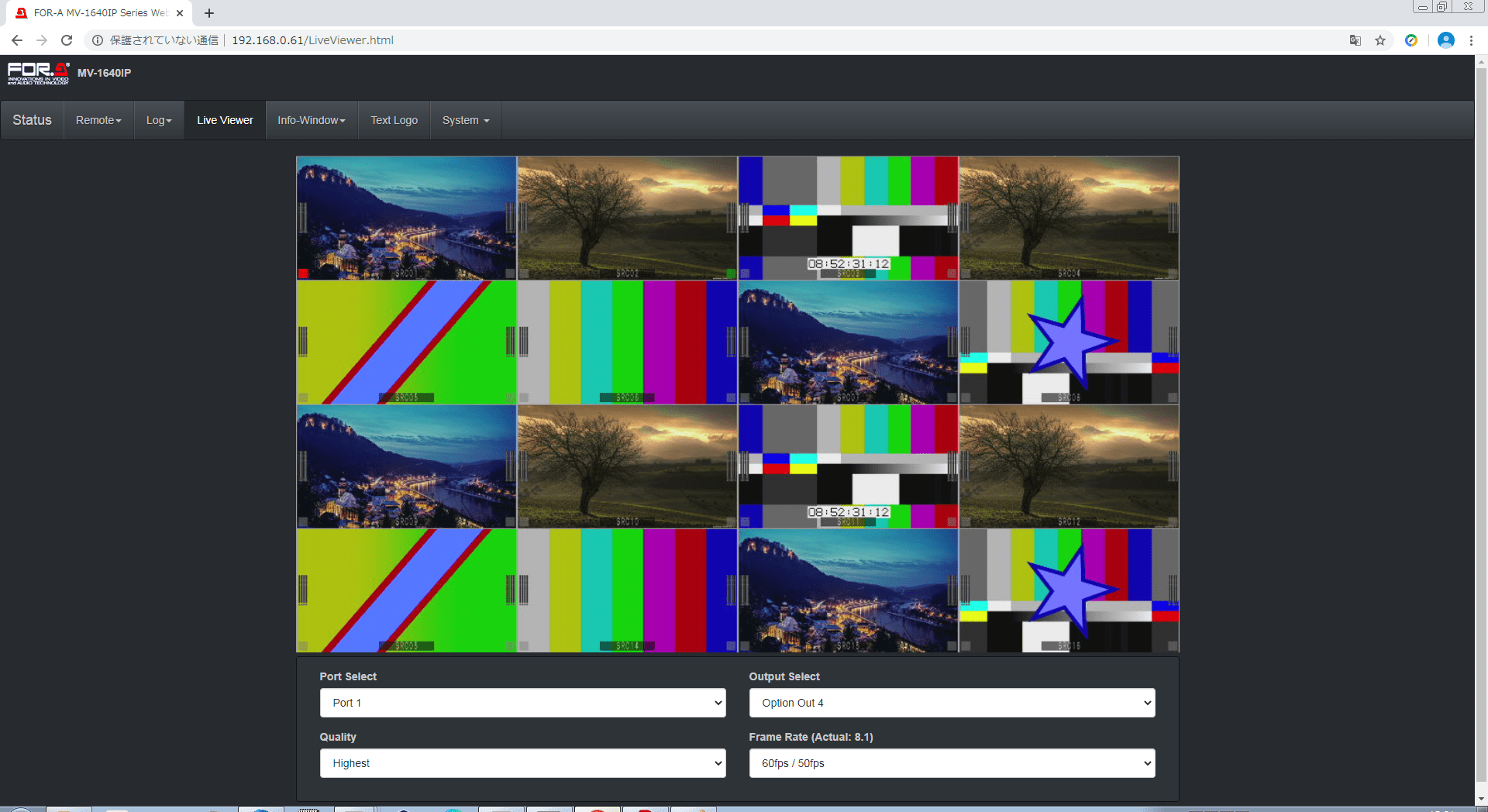
Task: Expand the Info-Window menu
Action: point(312,120)
